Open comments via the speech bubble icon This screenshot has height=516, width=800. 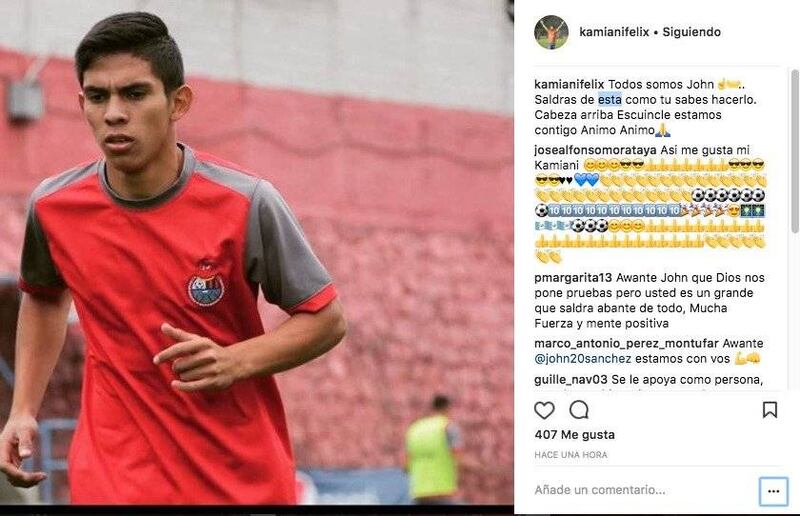click(579, 410)
